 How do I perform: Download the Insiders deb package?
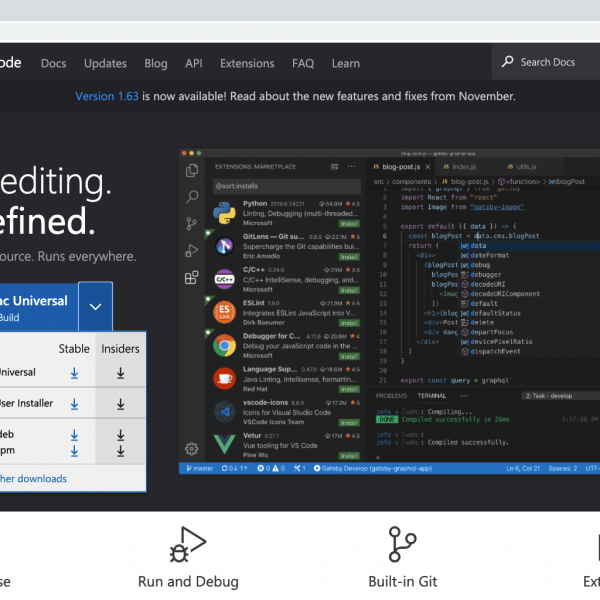(120, 435)
